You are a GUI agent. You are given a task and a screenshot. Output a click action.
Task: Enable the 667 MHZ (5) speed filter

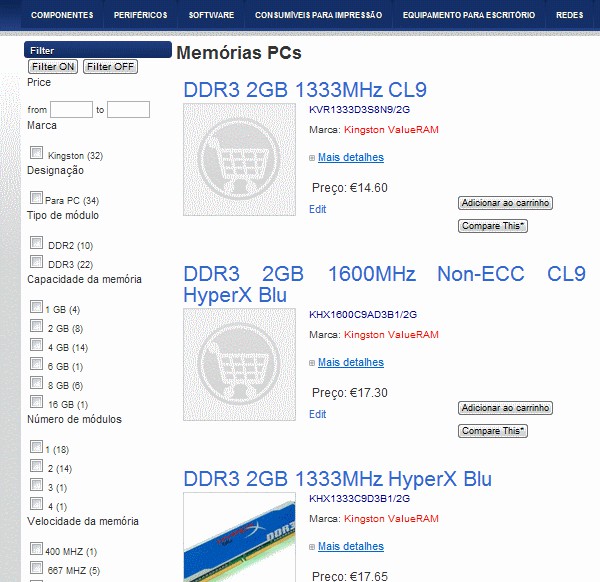pyautogui.click(x=36, y=567)
